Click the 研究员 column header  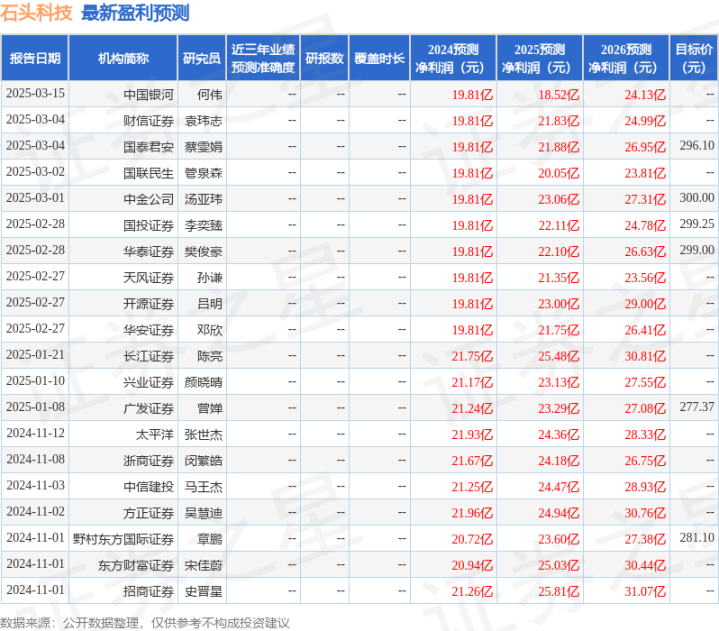point(202,58)
